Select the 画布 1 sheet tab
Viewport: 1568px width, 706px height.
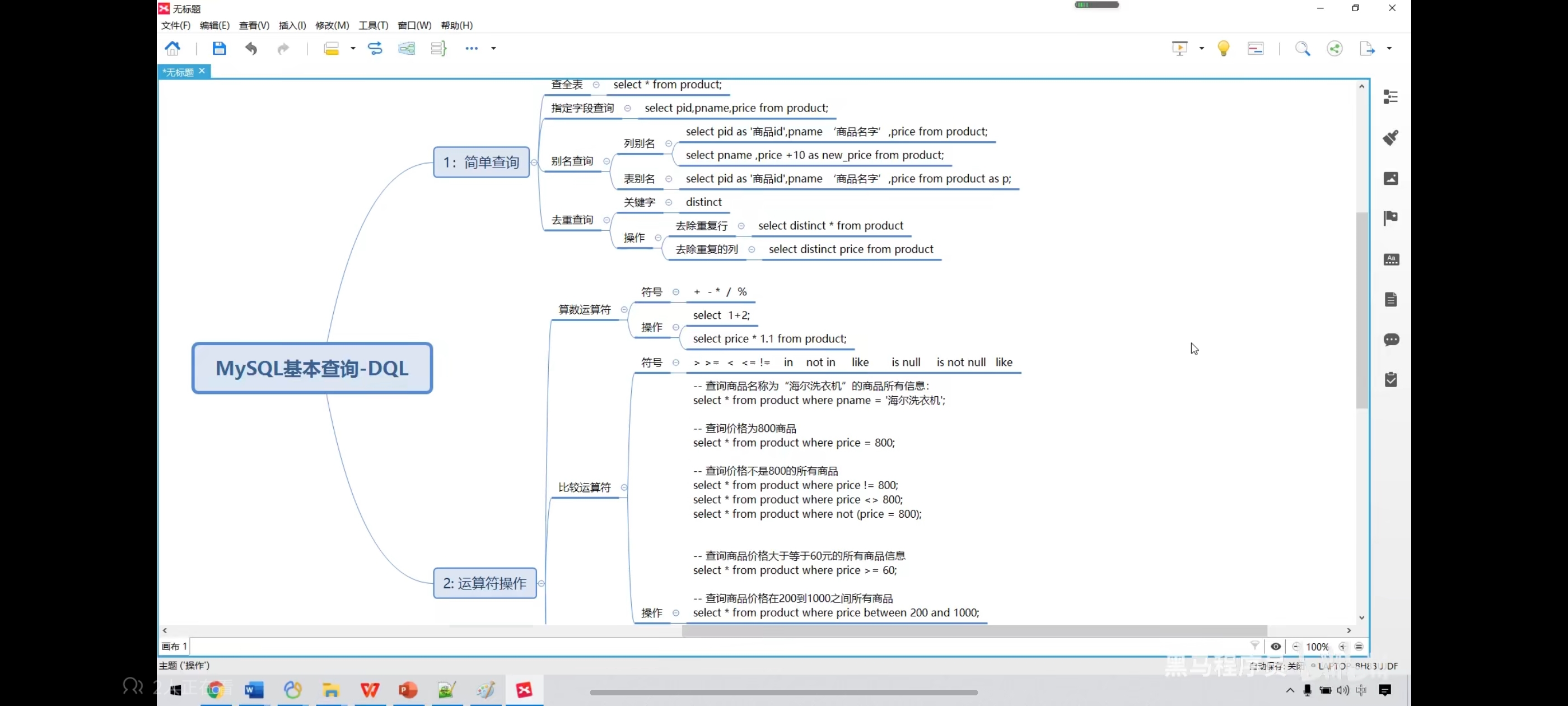(174, 646)
